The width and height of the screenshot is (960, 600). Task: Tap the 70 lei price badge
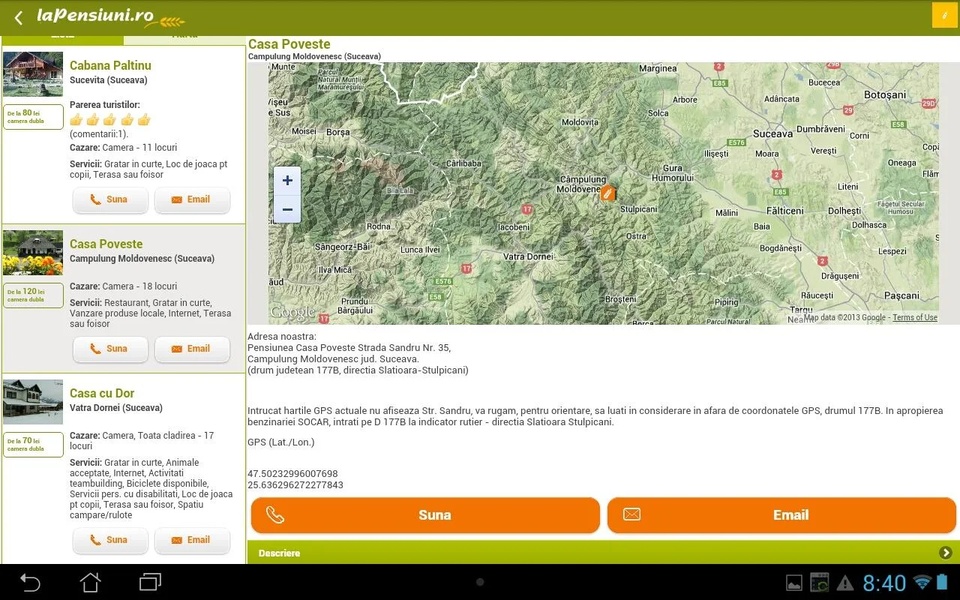coord(33,444)
